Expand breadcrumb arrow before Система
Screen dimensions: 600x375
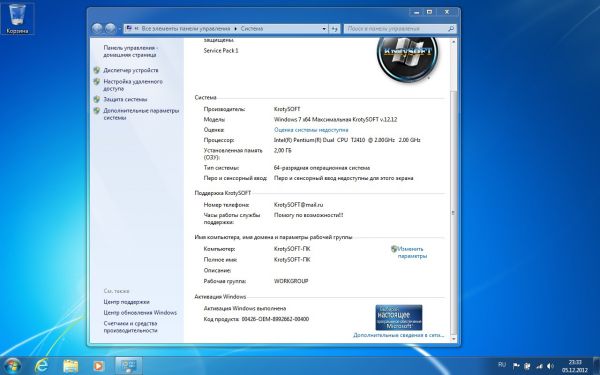click(236, 29)
